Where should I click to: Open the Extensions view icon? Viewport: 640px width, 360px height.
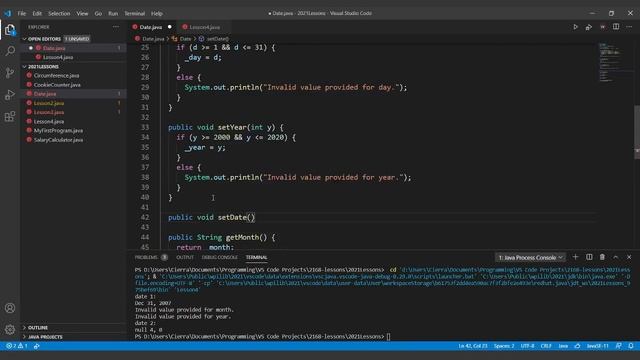(x=10, y=117)
